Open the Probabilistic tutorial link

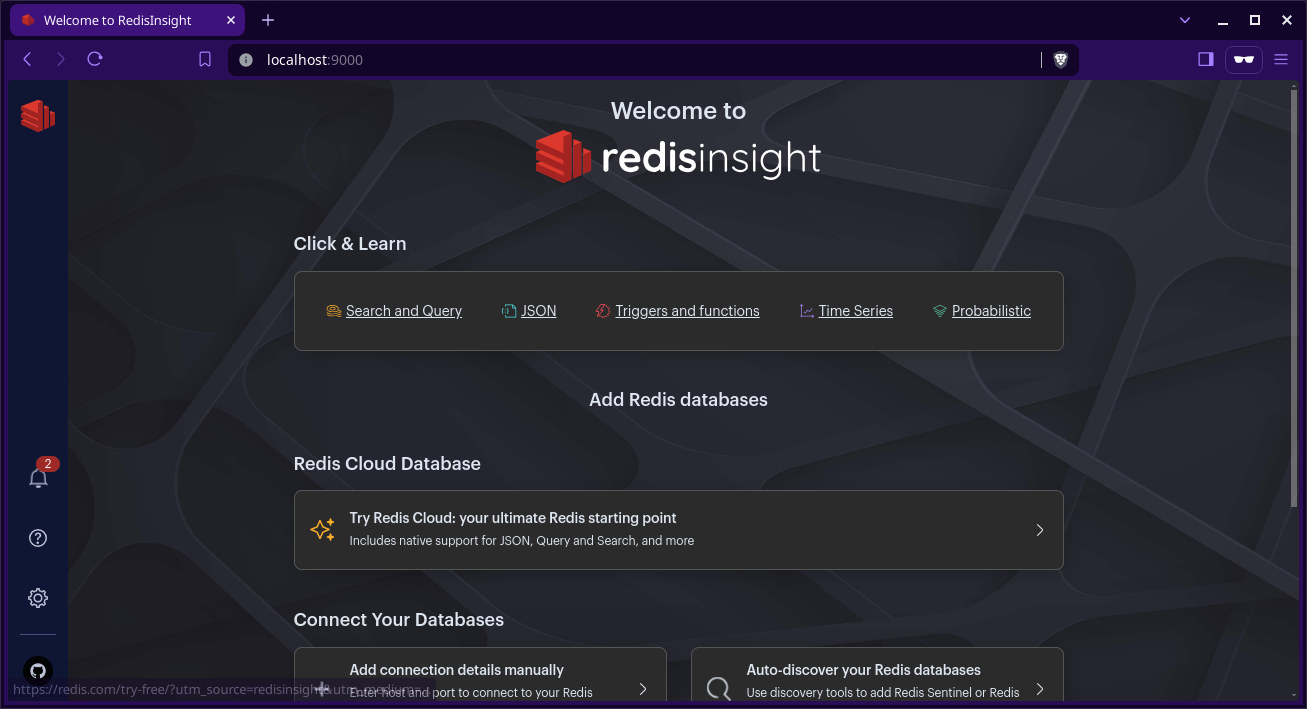coord(990,311)
